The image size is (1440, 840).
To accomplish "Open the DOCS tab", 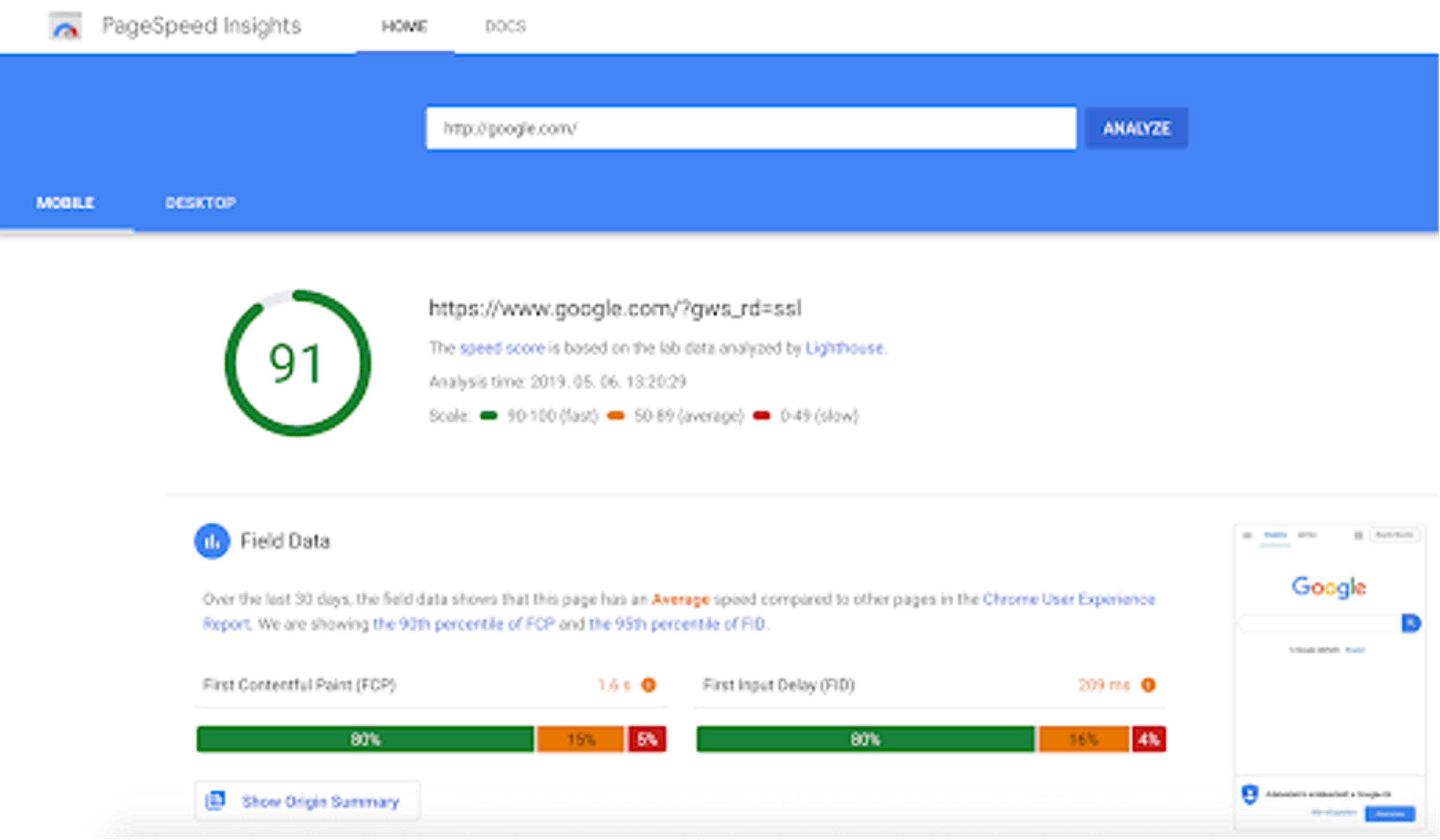I will click(x=505, y=27).
